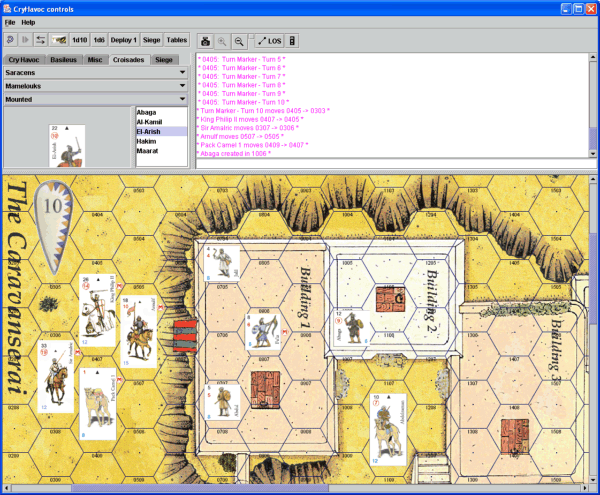Select the Abaga counter in Building 2
The image size is (600, 495).
[x=352, y=328]
